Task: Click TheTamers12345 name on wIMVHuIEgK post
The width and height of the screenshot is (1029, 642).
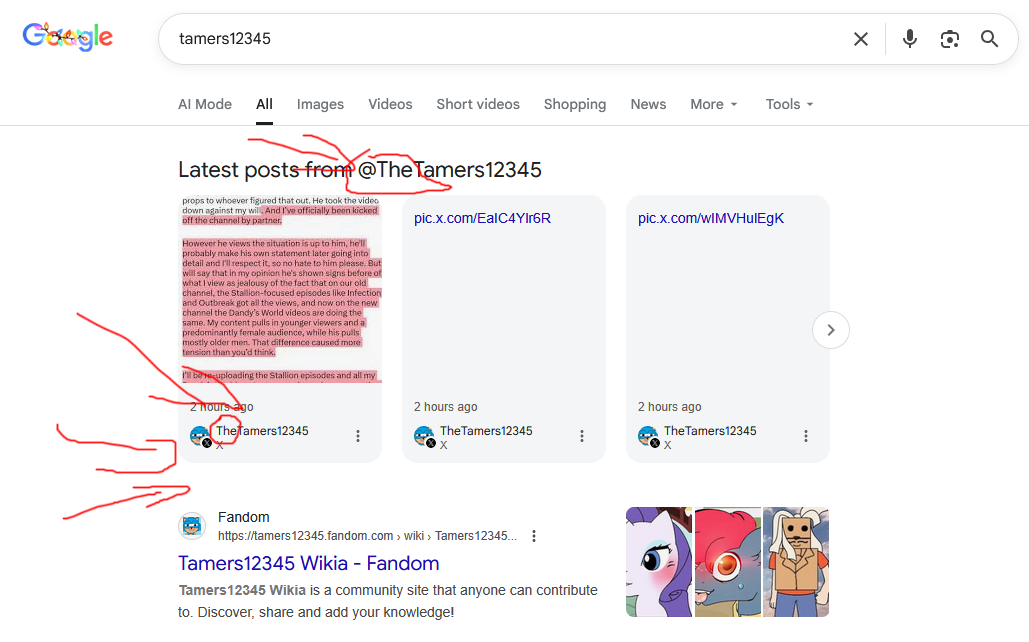Action: pyautogui.click(x=710, y=431)
